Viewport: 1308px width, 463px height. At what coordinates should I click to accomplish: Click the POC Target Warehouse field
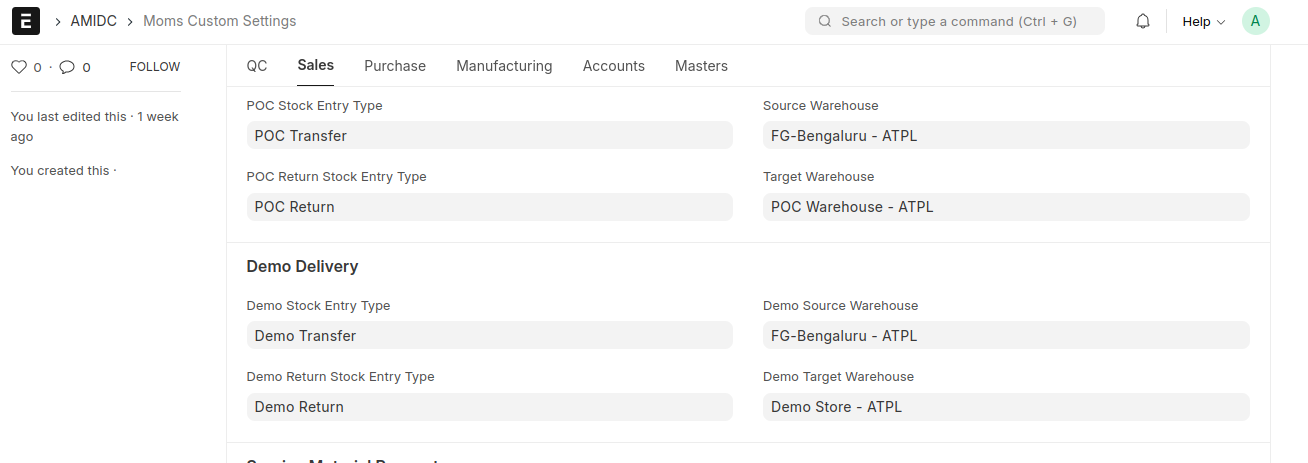[x=1005, y=207]
